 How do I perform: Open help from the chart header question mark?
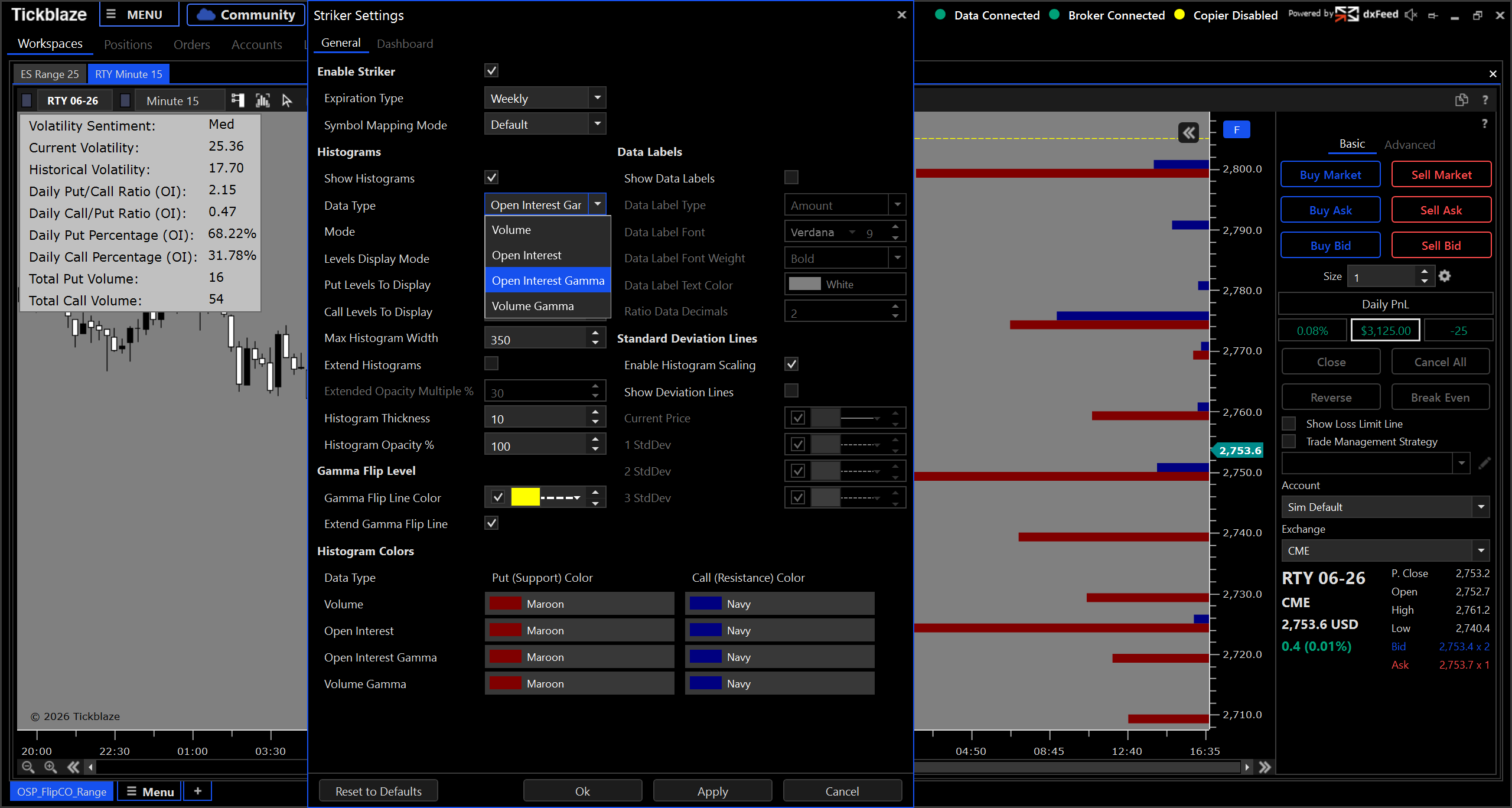(x=1485, y=100)
